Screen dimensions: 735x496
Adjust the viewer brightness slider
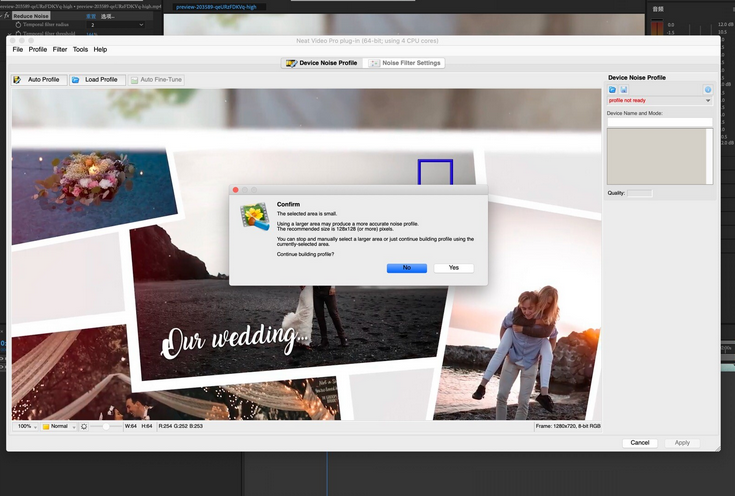[106, 426]
